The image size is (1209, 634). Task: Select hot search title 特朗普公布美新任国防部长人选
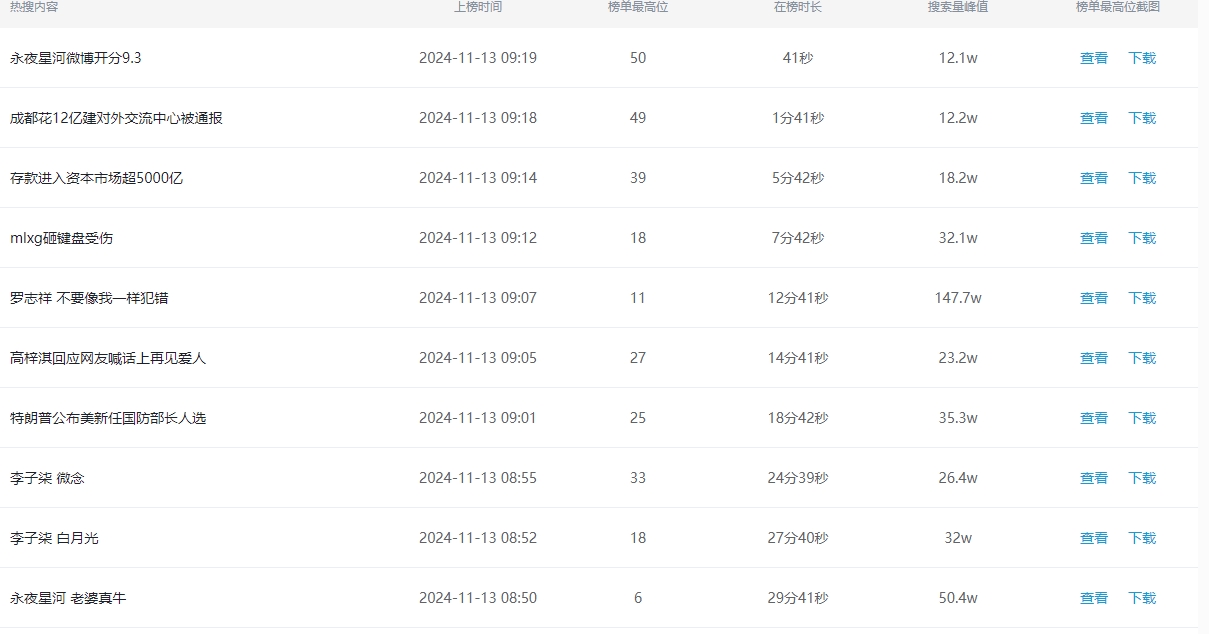[x=108, y=418]
